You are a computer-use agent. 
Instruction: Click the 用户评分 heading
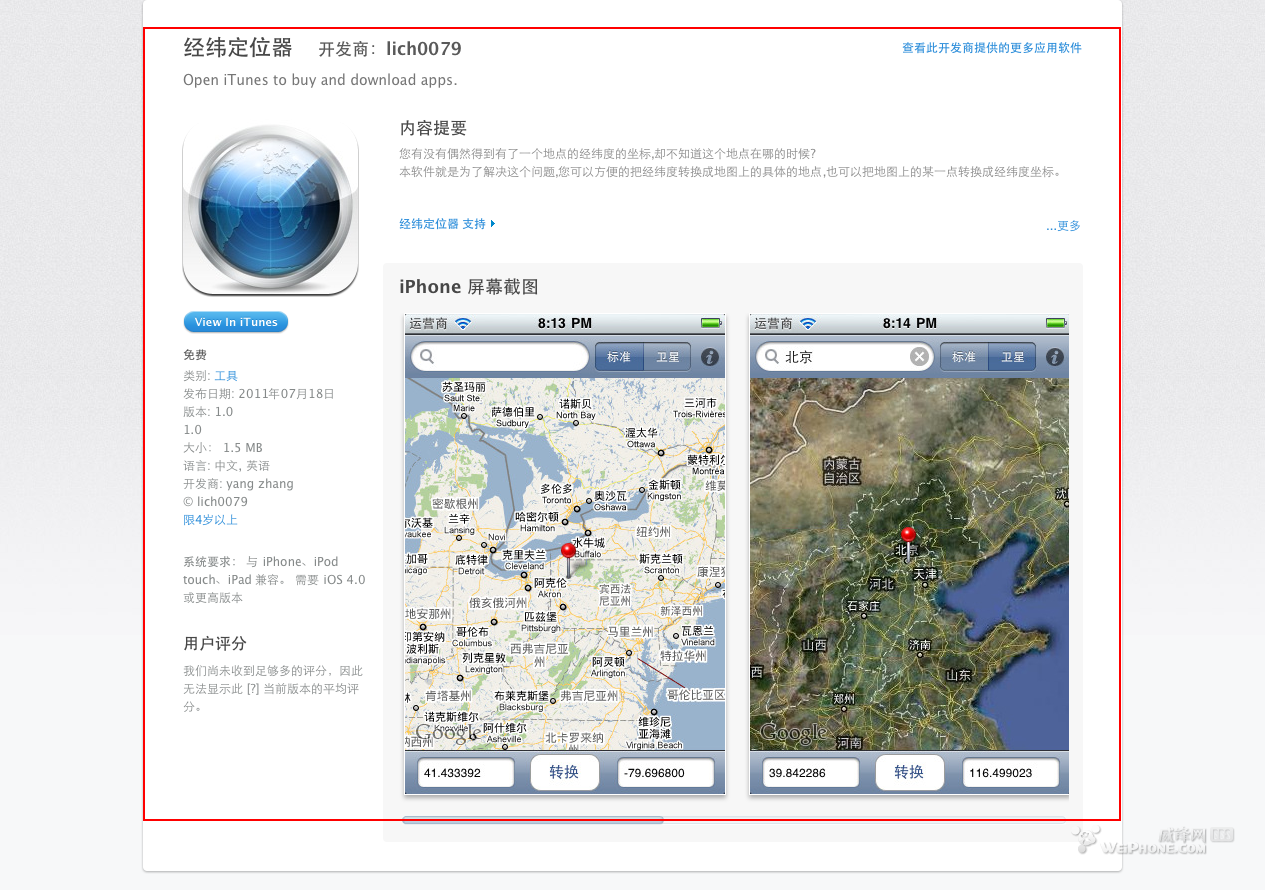point(215,643)
